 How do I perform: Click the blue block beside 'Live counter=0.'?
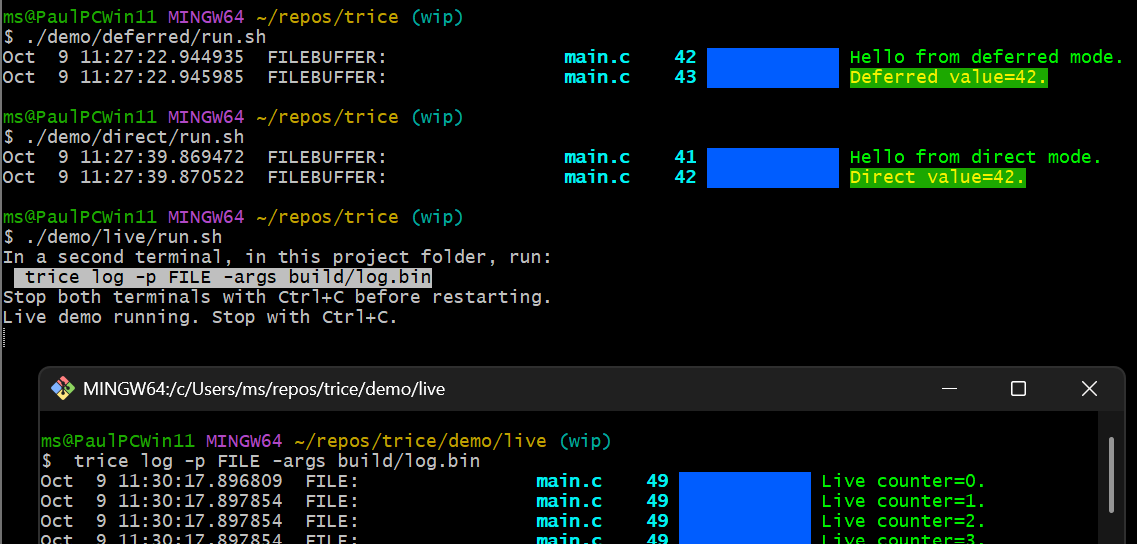click(x=745, y=482)
